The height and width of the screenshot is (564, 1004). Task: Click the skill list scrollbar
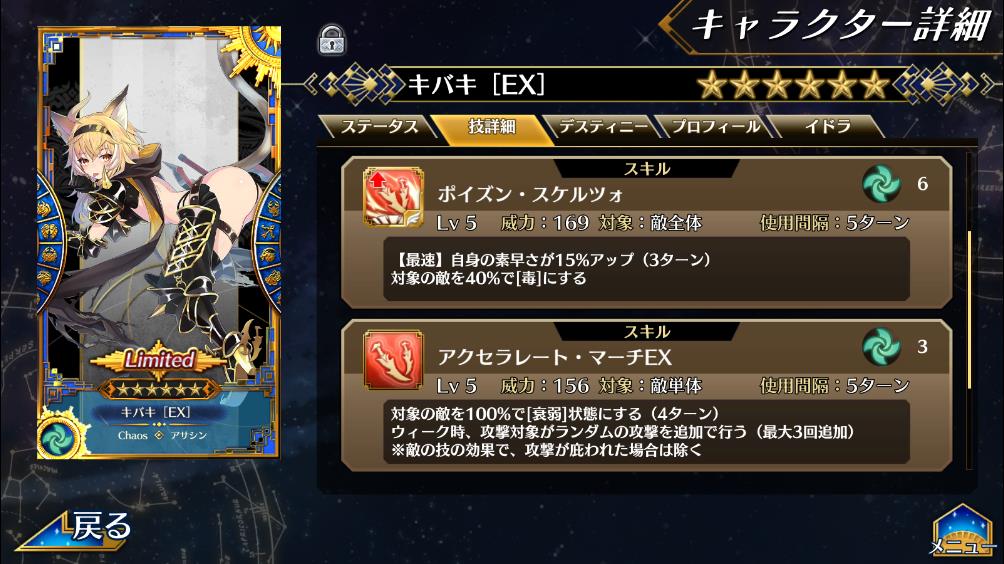pos(971,310)
